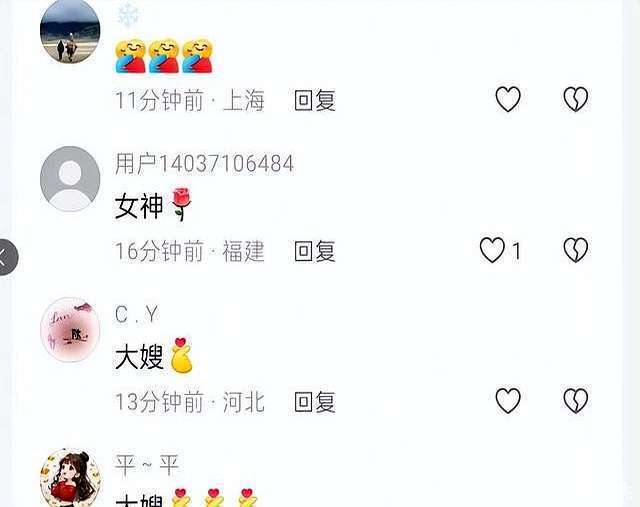Reply to the 16分钟前 Fujian comment
640x507 pixels.
click(315, 251)
